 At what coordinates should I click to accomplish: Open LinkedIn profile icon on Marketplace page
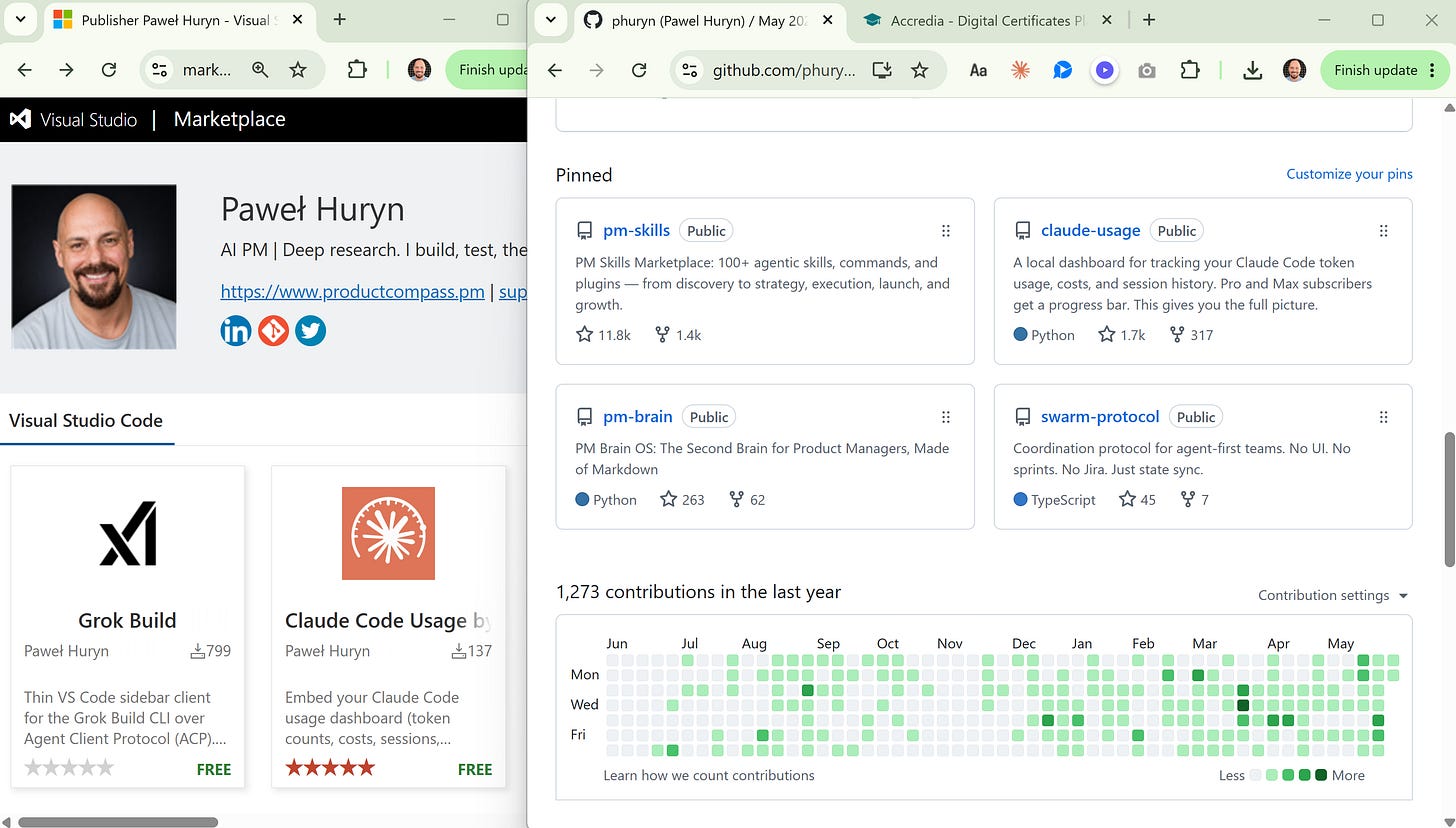coord(236,331)
